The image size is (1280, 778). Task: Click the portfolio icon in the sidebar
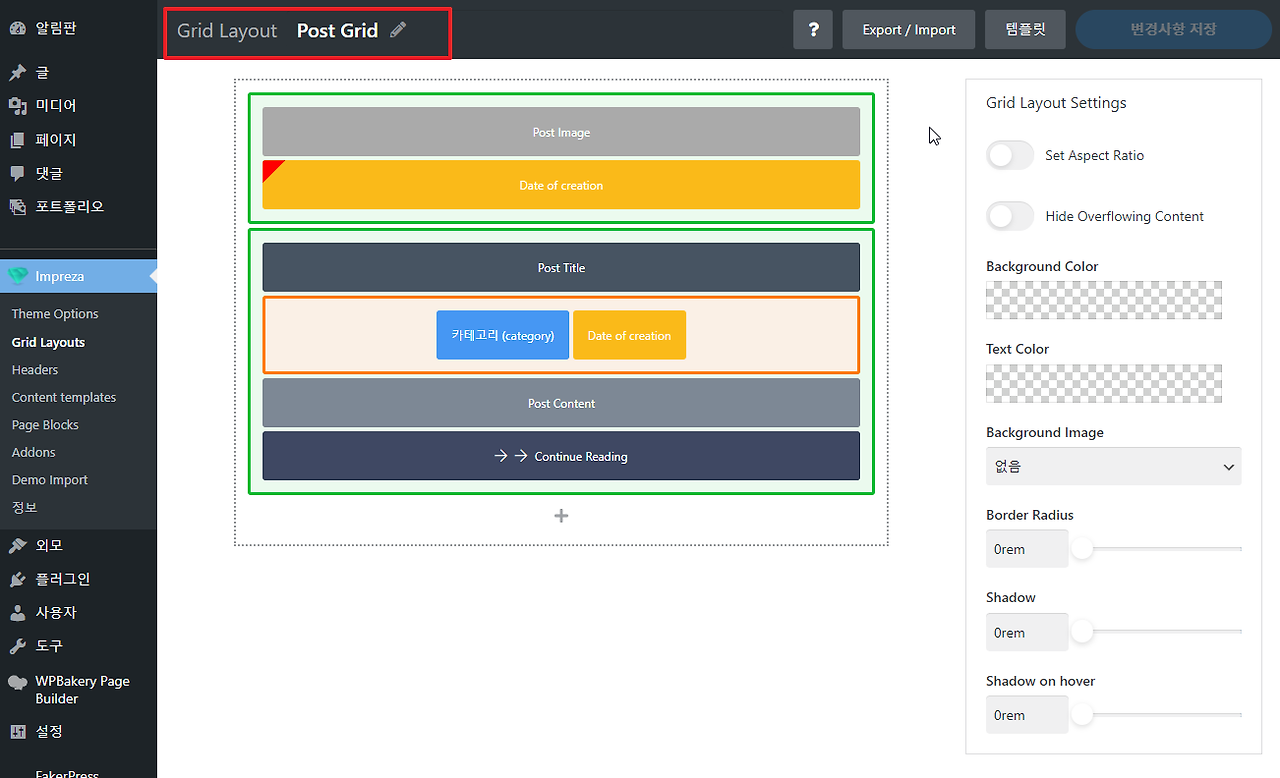[18, 207]
